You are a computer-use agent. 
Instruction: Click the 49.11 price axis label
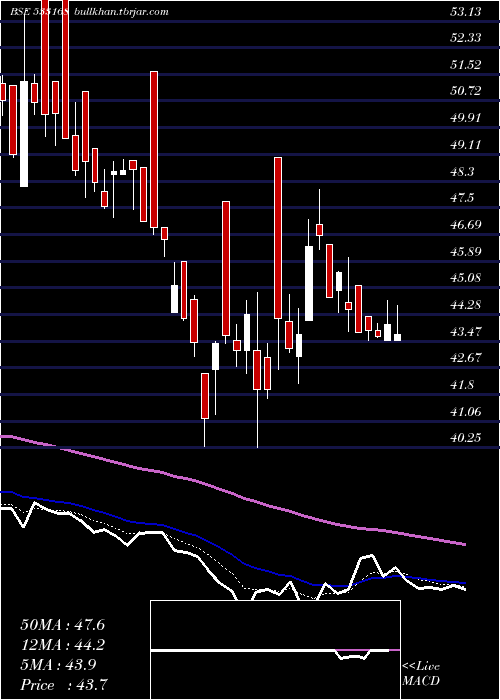point(466,145)
